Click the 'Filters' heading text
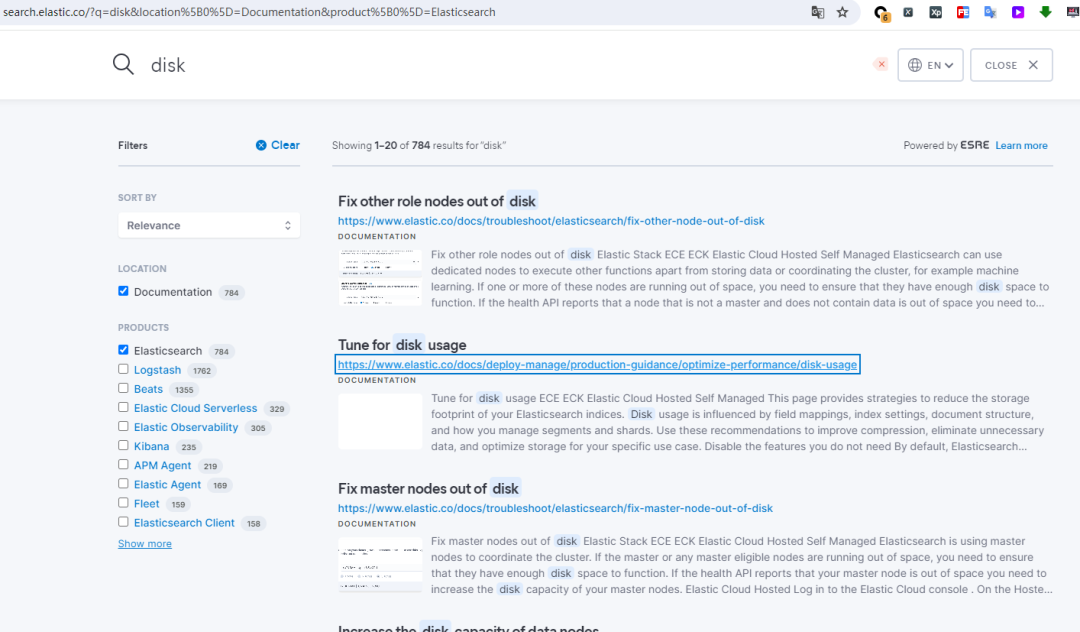 coord(133,145)
